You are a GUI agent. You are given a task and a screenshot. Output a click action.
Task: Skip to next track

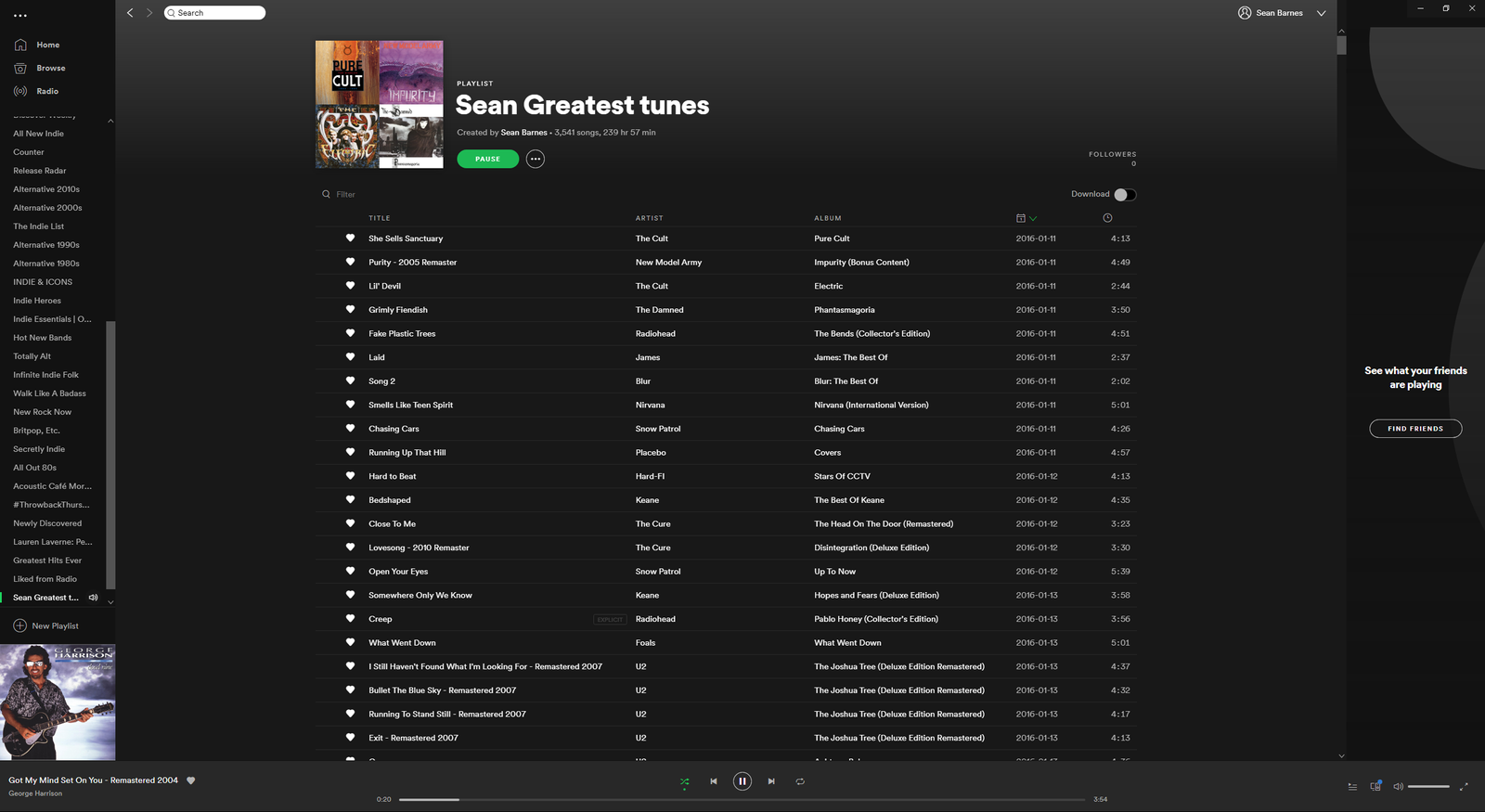click(771, 781)
